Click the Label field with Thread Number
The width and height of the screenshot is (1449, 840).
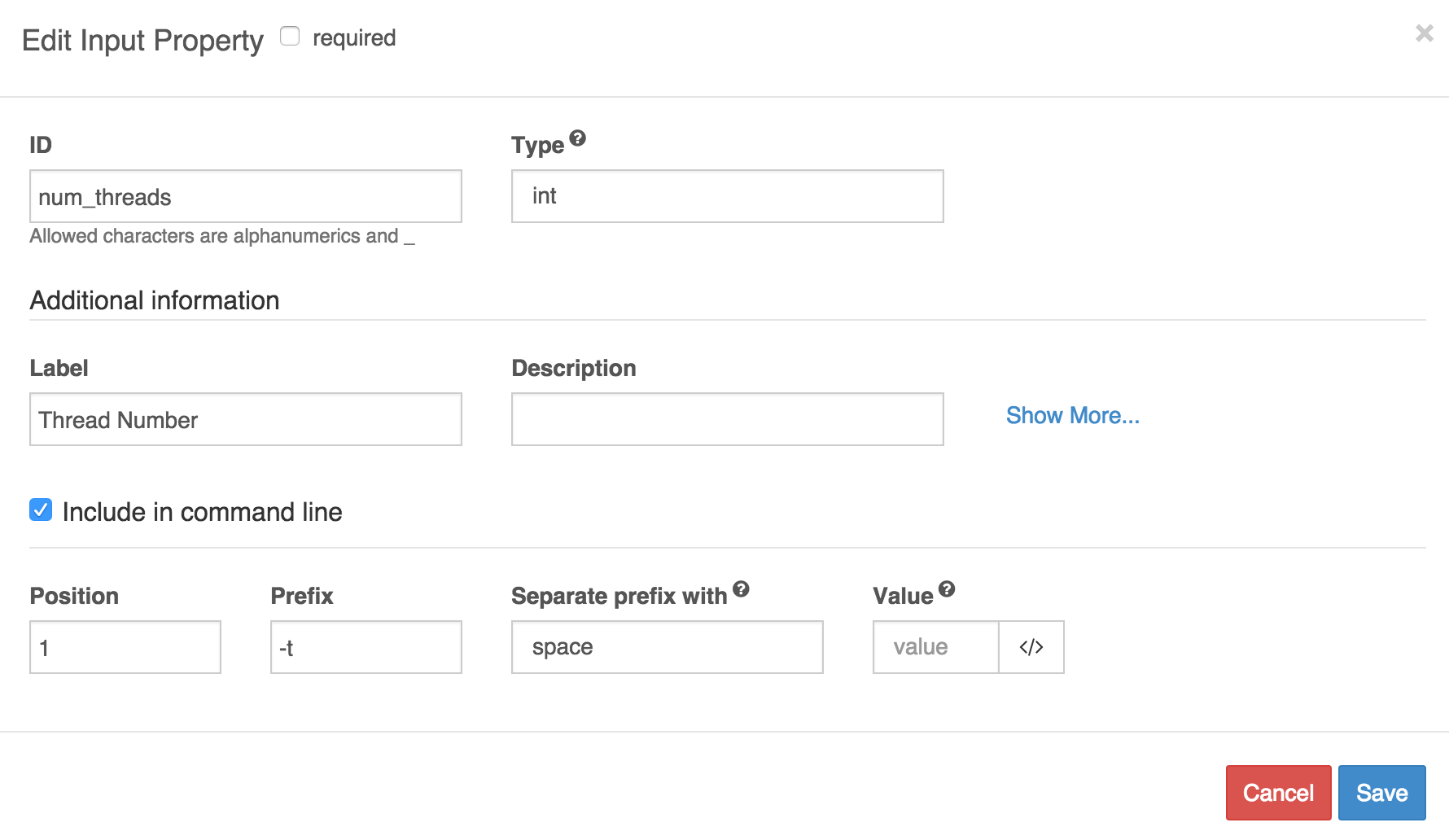(245, 419)
